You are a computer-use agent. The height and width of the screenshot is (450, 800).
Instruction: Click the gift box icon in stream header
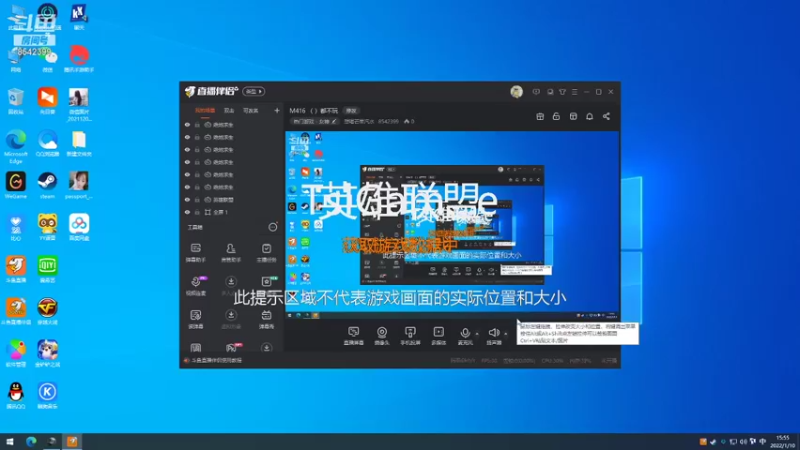540,116
